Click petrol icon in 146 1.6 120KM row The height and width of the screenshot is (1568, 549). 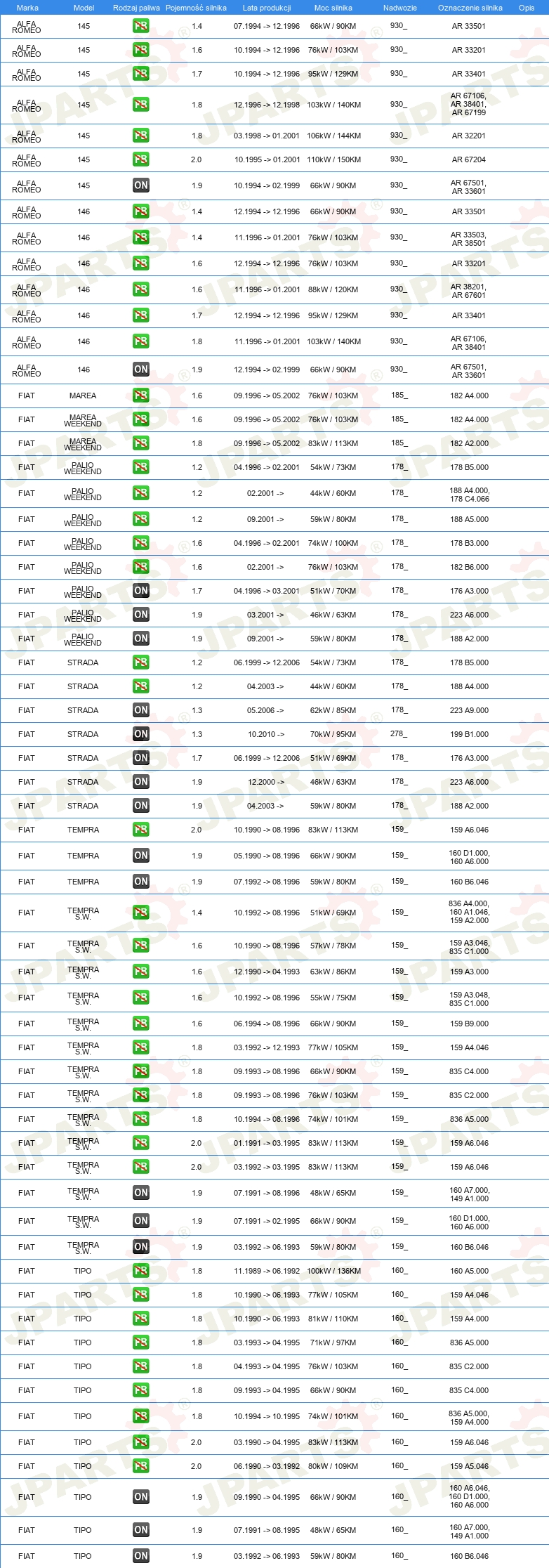141,289
